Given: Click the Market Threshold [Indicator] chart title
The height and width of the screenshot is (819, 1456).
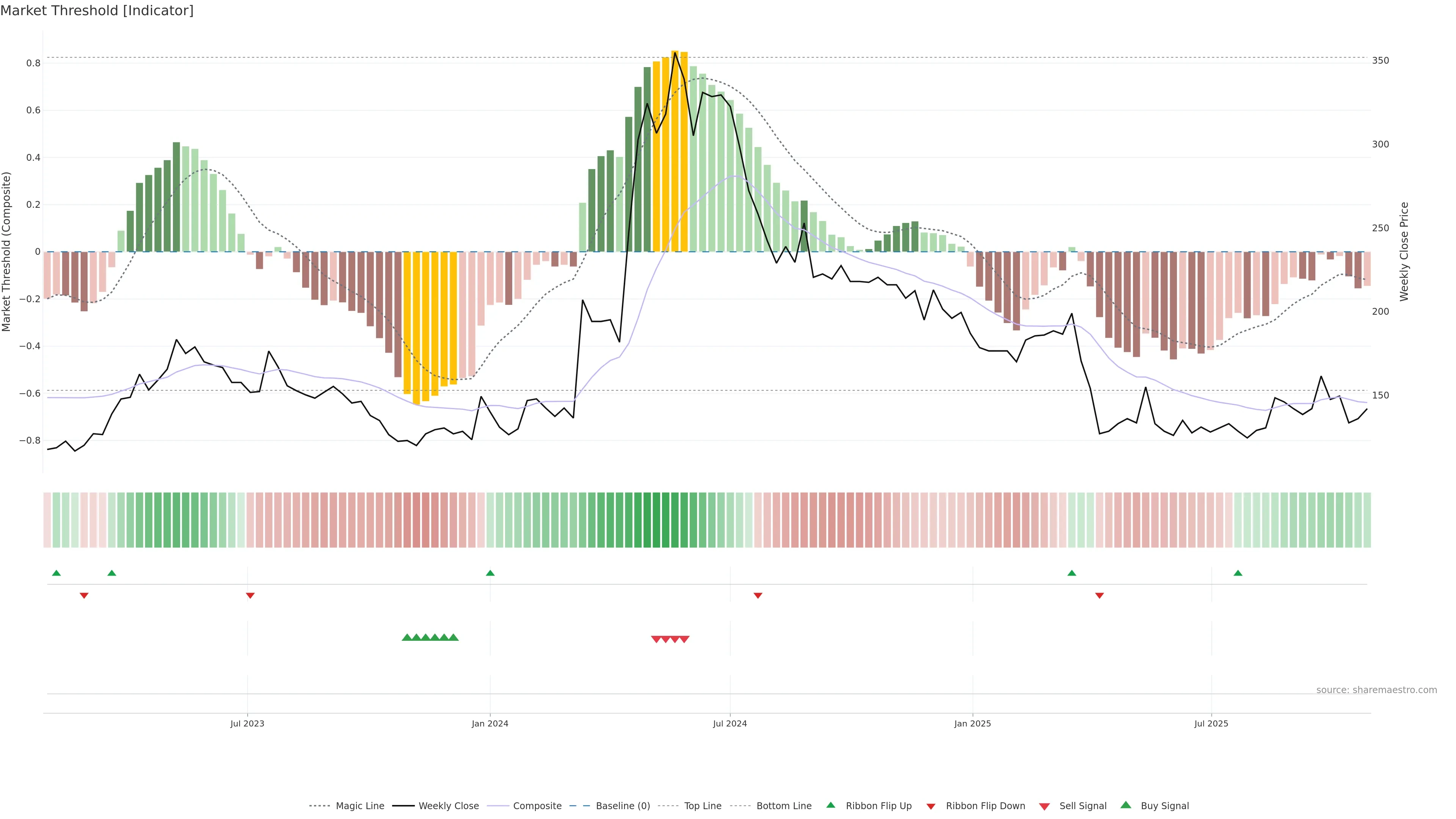Looking at the screenshot, I should pos(97,11).
